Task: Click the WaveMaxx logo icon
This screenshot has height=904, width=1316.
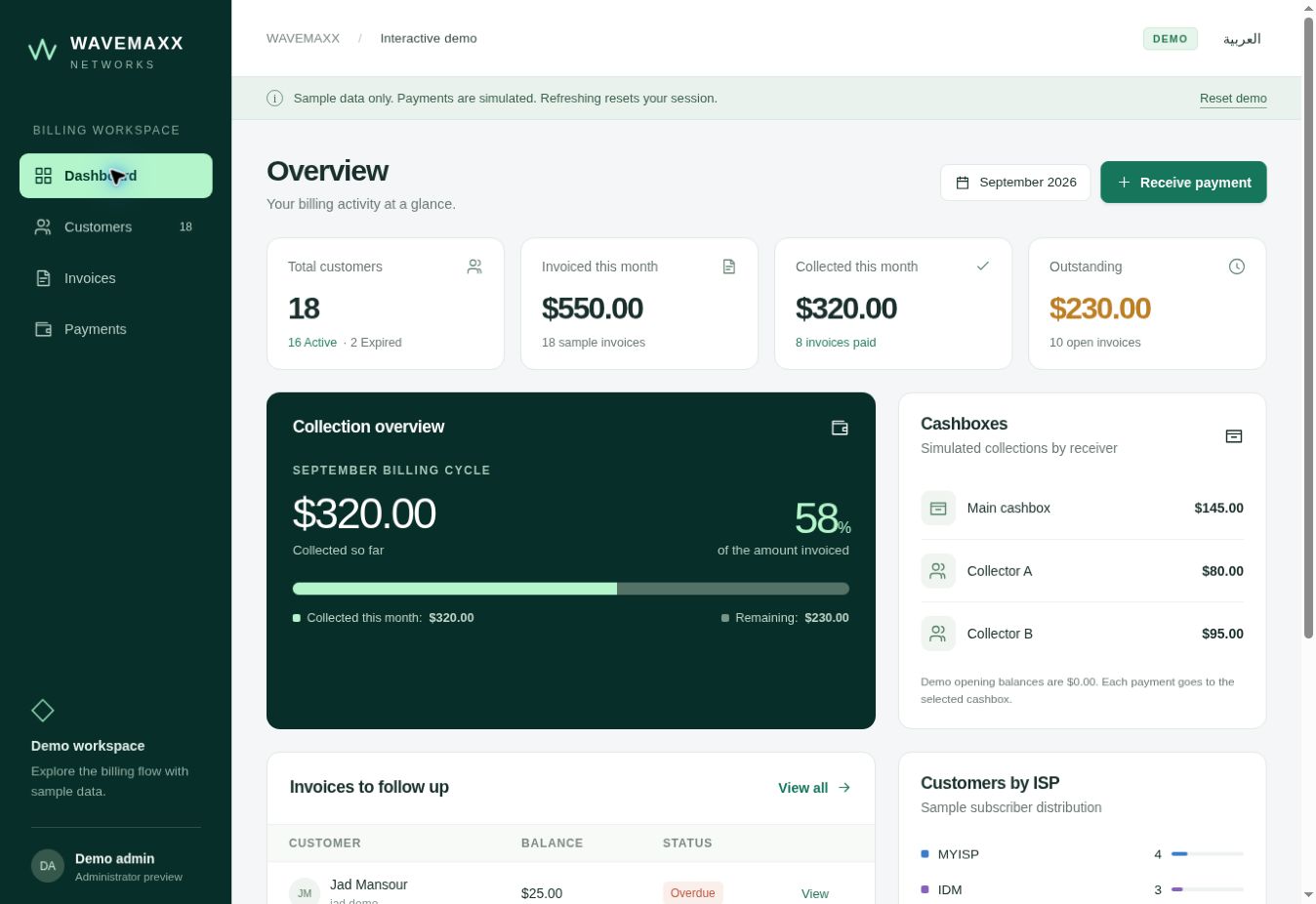Action: pyautogui.click(x=42, y=50)
